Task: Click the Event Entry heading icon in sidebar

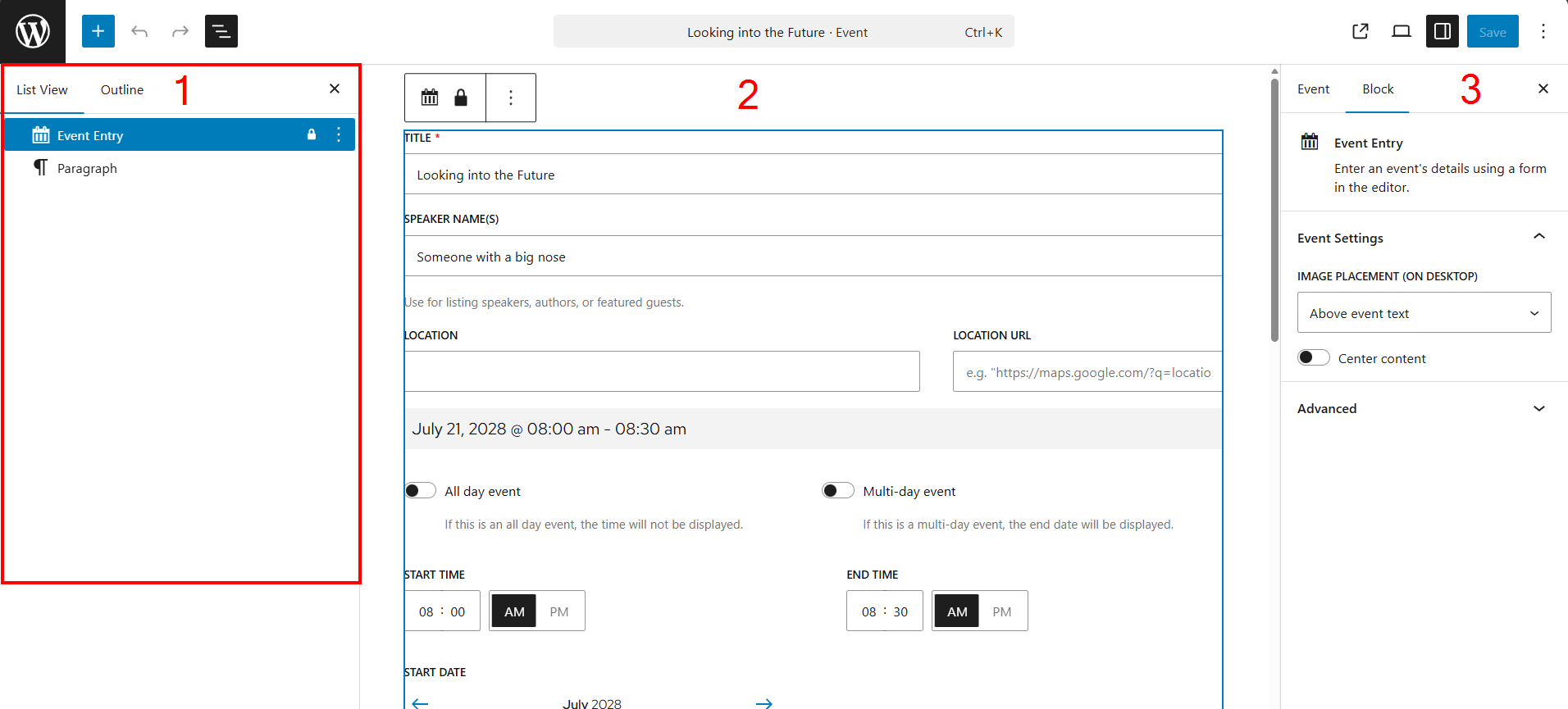Action: [1310, 142]
